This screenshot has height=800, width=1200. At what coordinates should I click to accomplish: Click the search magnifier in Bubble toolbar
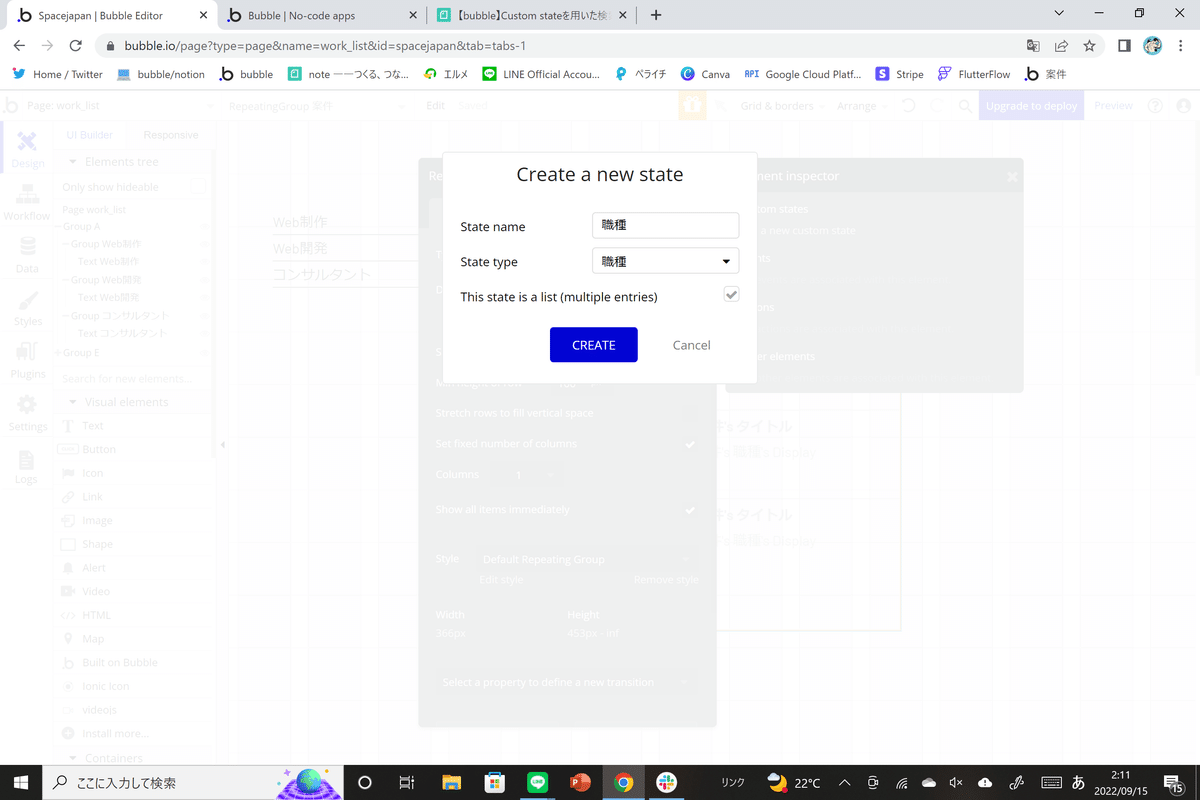click(965, 106)
